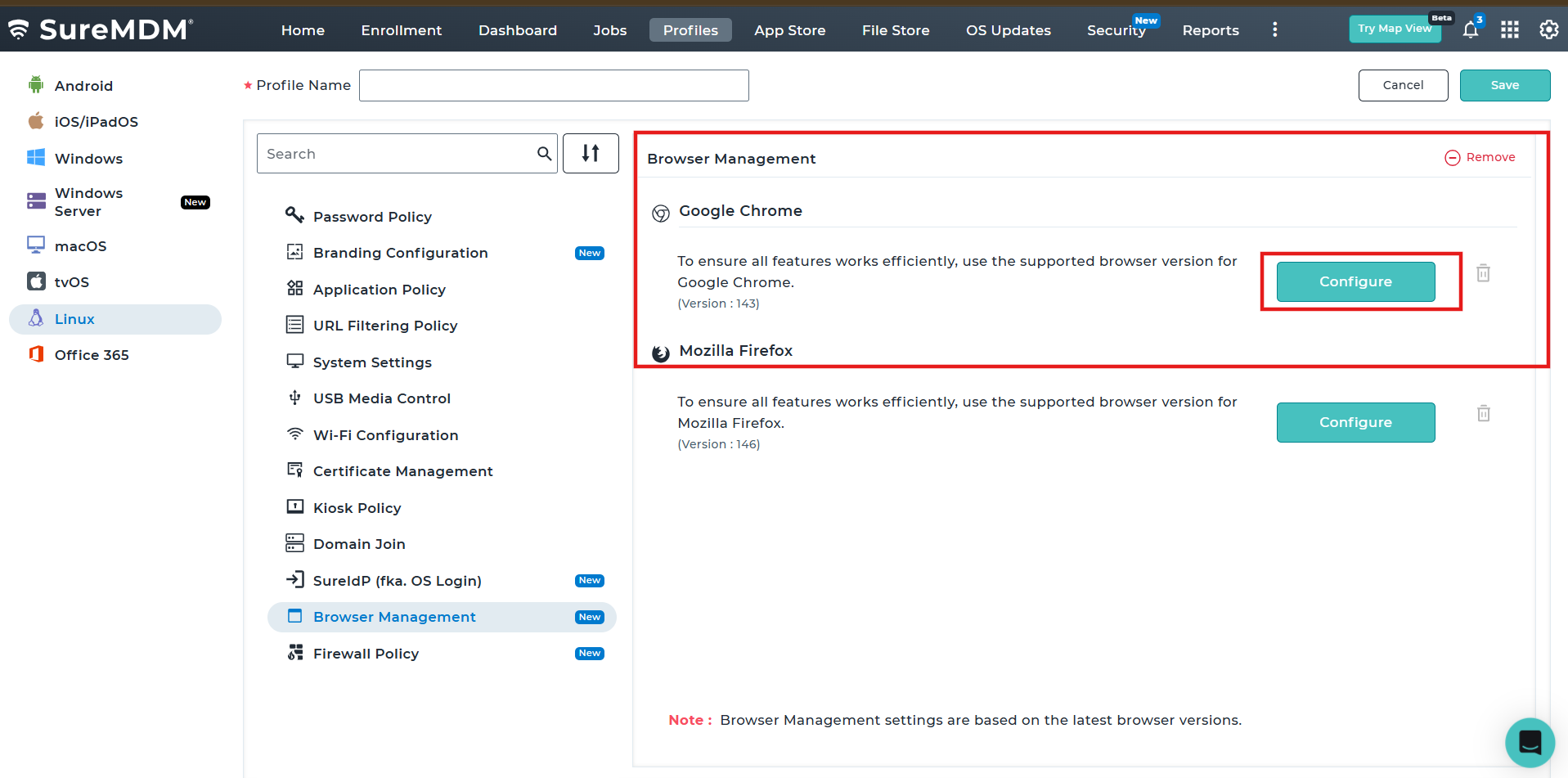Click the Cancel button
This screenshot has width=1568, height=778.
click(1404, 85)
